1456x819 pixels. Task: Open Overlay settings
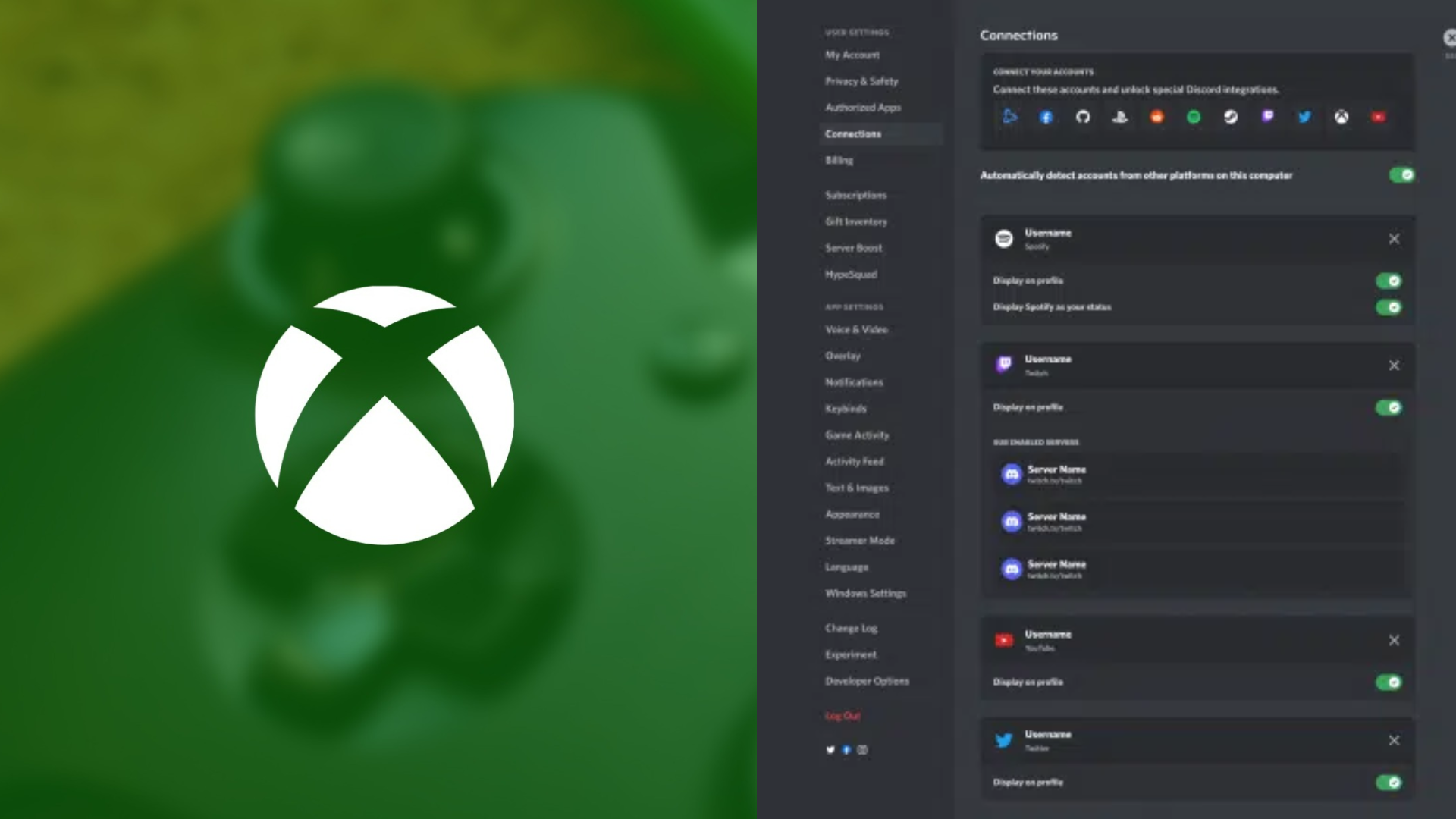coord(843,356)
